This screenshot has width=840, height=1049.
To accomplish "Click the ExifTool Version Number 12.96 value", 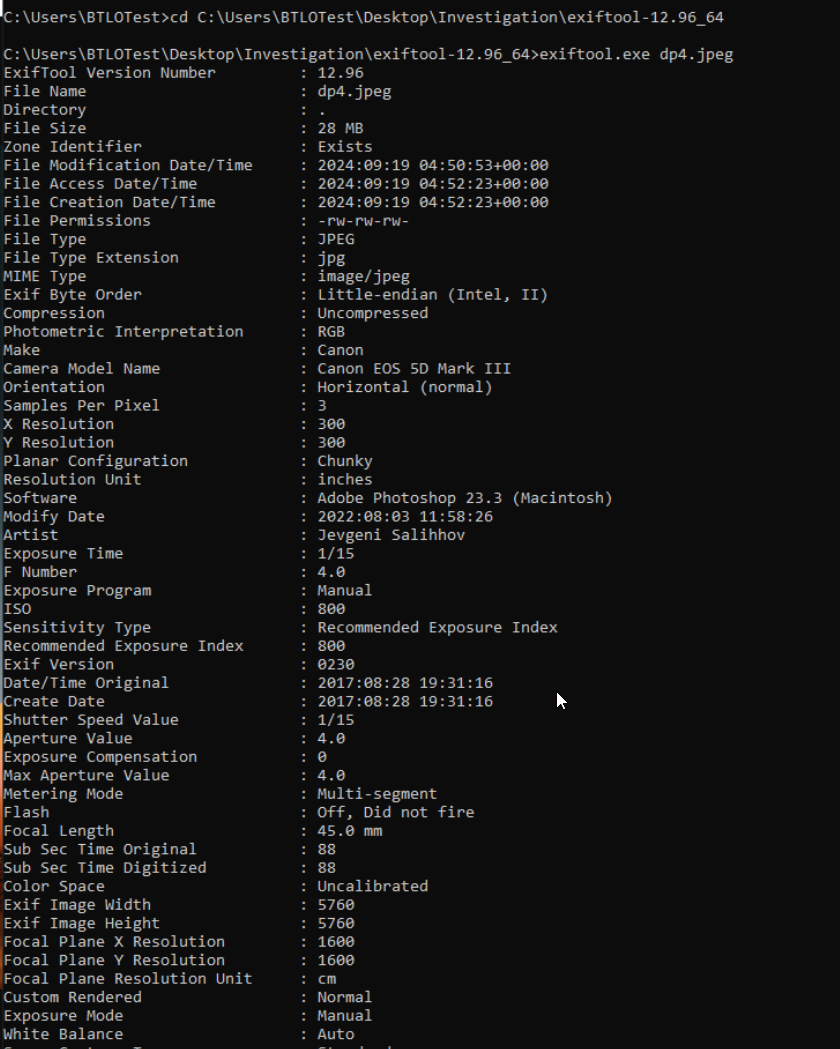I will 340,73.
